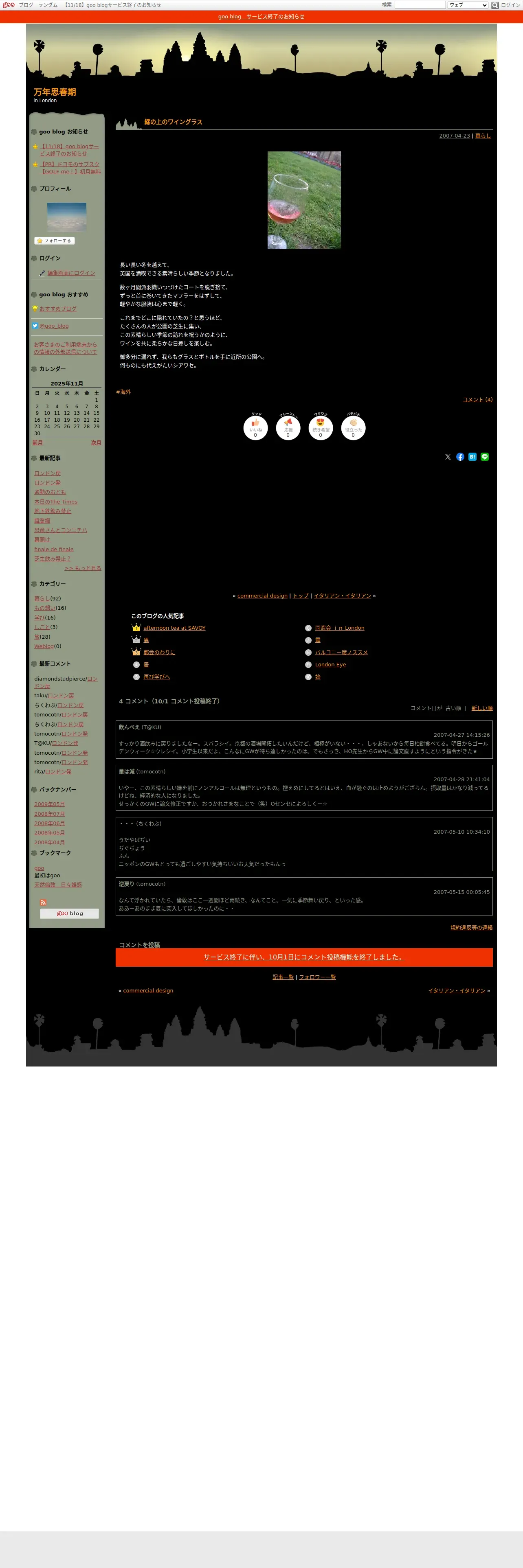The image size is (523, 1568).
Task: Click the lightbulb icon beside おすすめブログ
Action: 35,309
